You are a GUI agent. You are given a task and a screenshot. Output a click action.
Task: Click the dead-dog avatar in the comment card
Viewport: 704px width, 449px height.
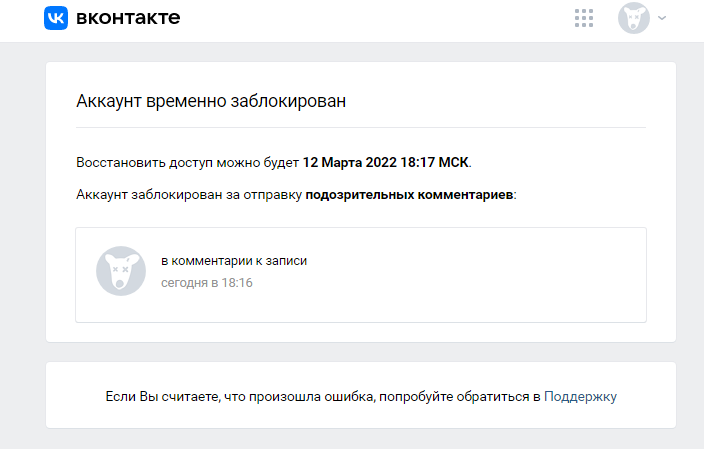click(x=121, y=271)
